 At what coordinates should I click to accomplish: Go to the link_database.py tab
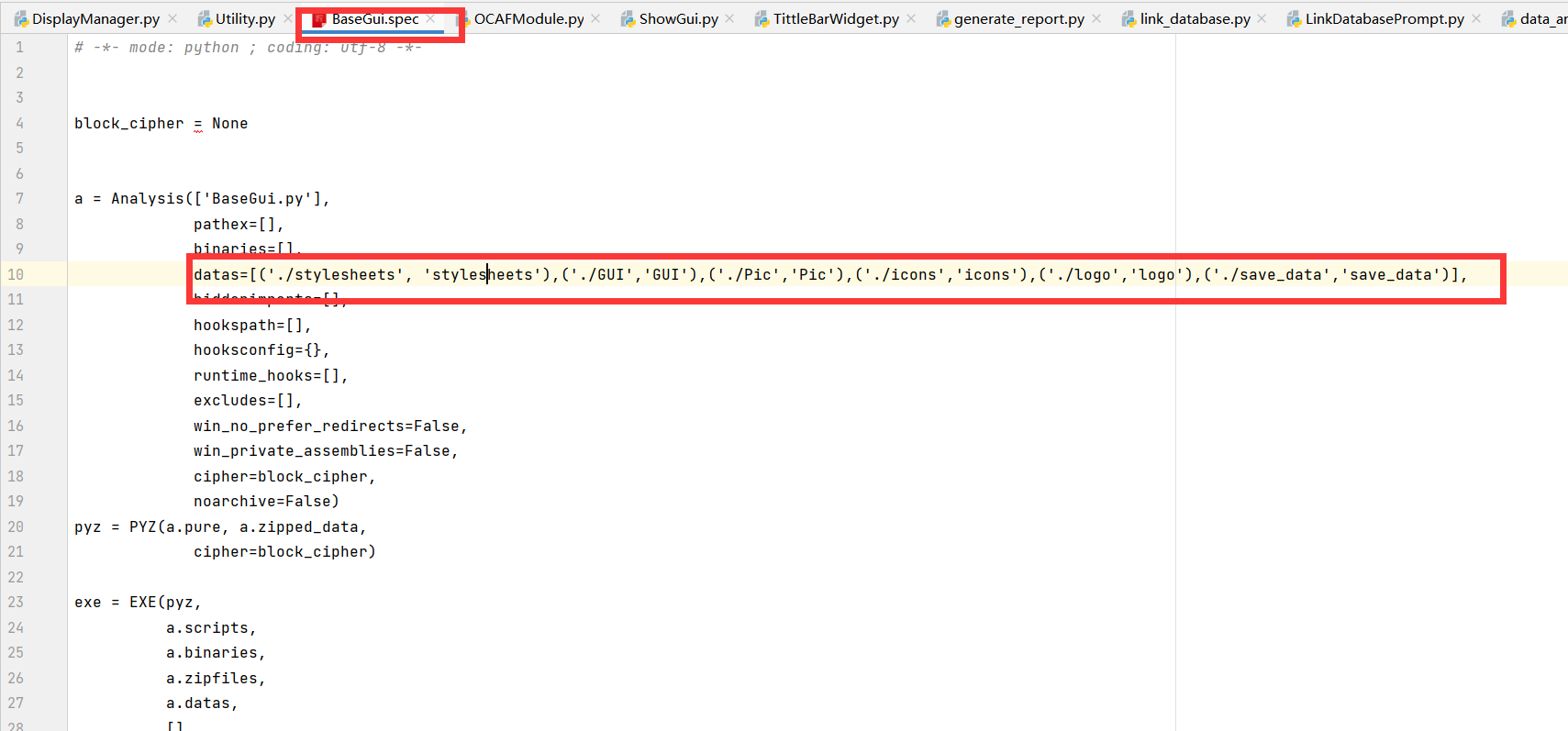(x=1195, y=18)
